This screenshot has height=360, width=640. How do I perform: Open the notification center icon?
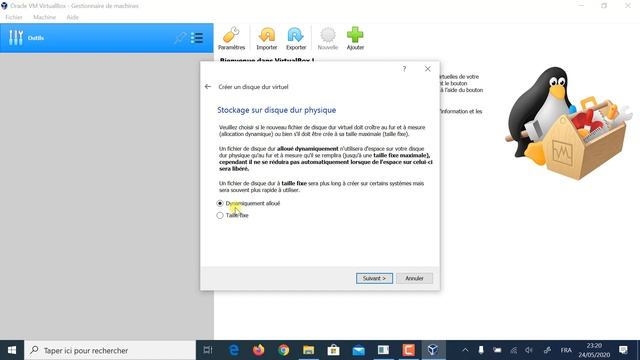pyautogui.click(x=623, y=350)
